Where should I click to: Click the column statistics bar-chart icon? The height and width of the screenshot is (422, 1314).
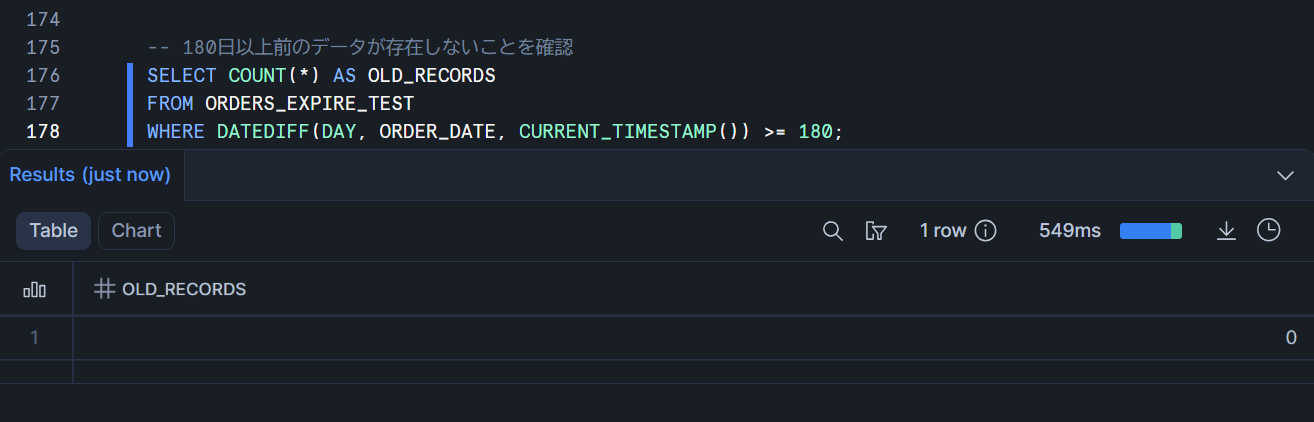click(x=35, y=289)
